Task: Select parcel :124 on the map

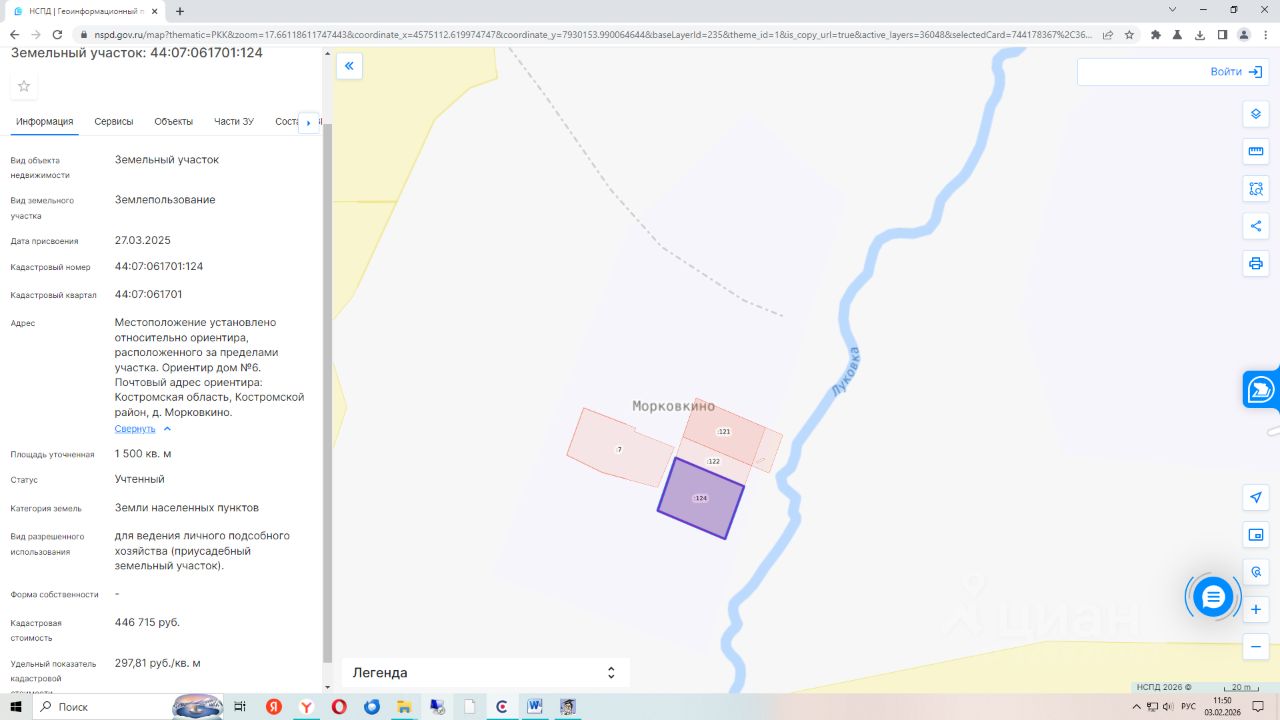Action: coord(701,498)
